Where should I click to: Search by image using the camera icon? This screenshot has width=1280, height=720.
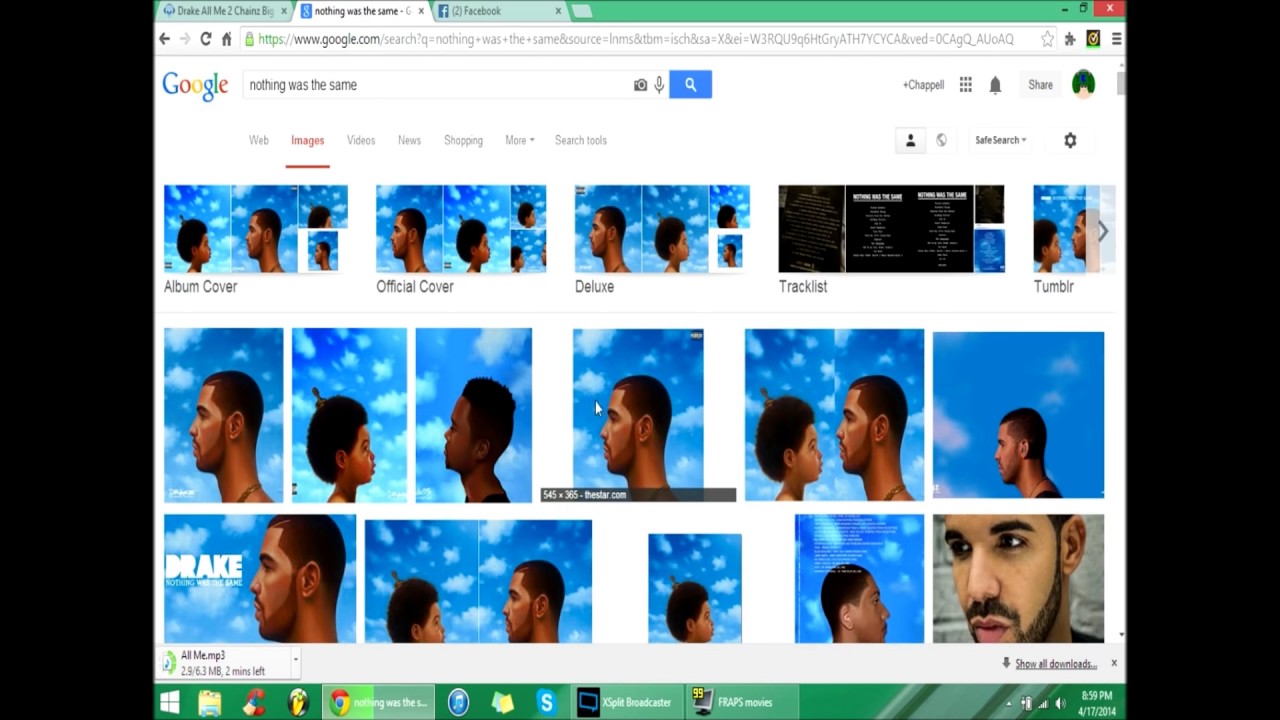click(640, 85)
